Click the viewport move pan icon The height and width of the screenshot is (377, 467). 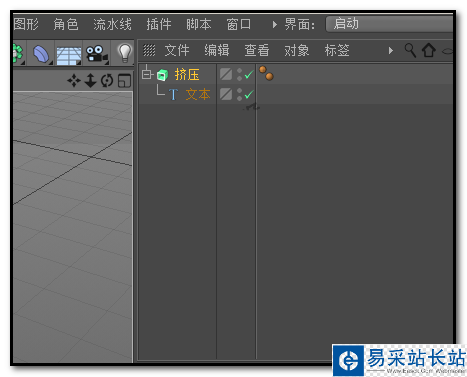tap(74, 81)
